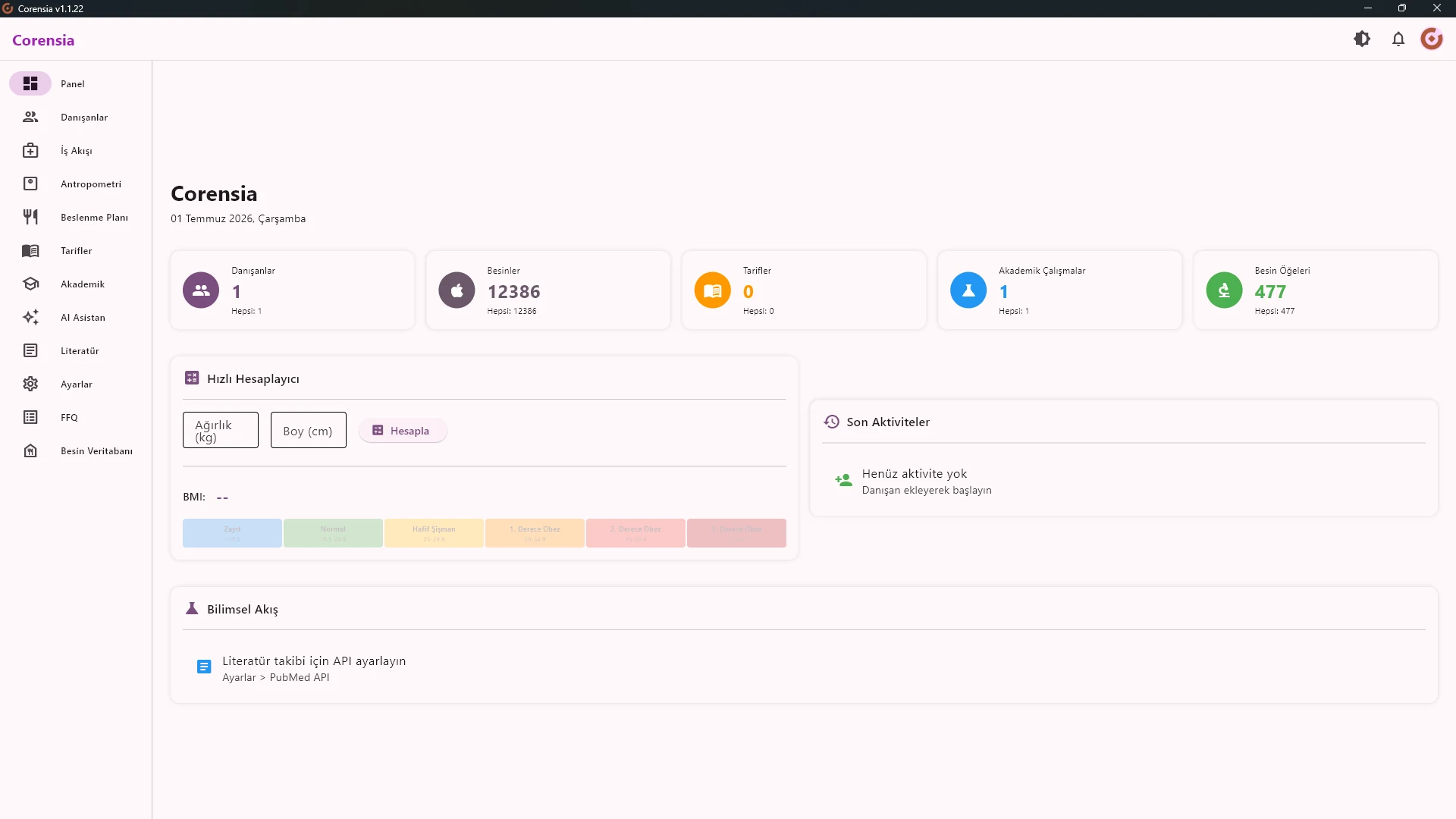Focus the Ağırlık (kg) input field
This screenshot has height=819, width=1456.
point(221,430)
